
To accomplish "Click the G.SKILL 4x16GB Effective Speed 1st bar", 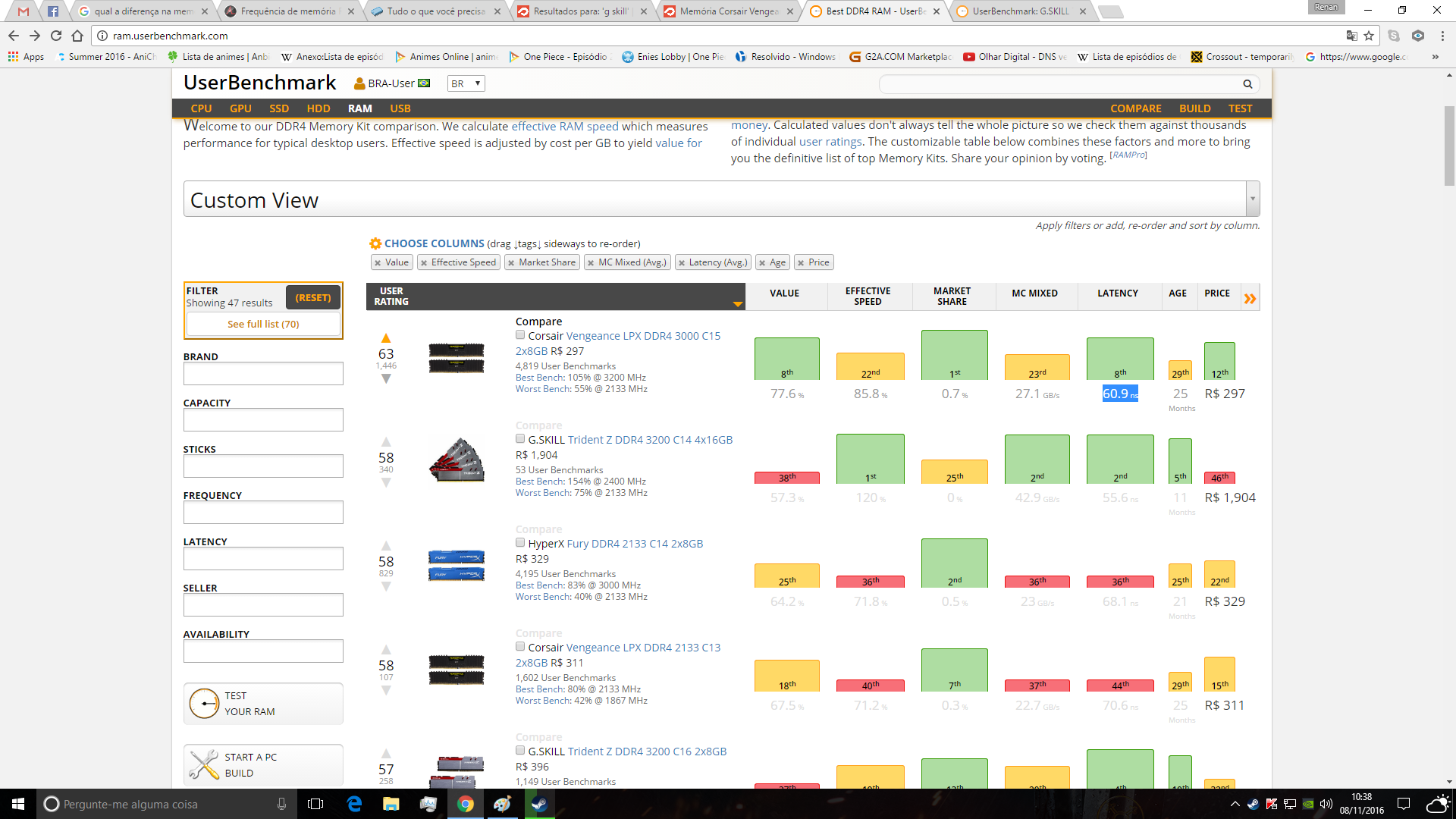I will tap(870, 459).
